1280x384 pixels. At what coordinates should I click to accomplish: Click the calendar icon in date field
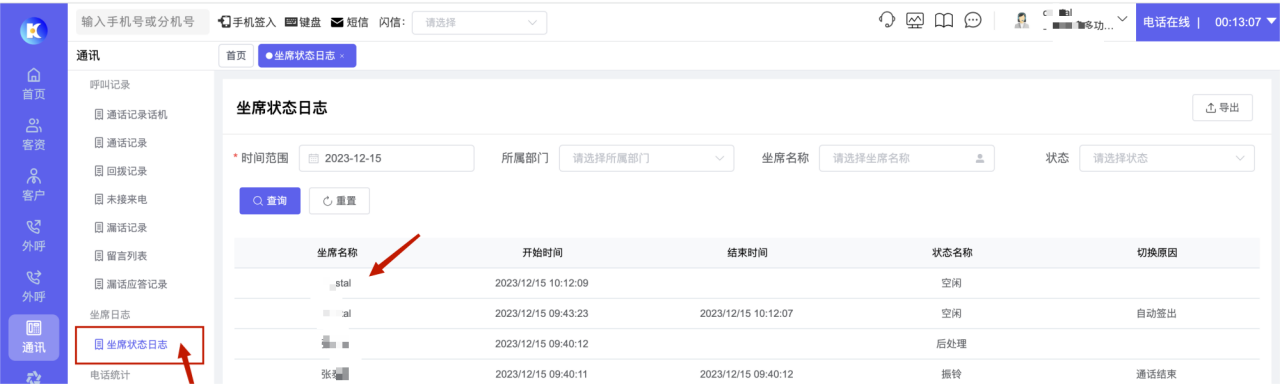click(x=313, y=158)
